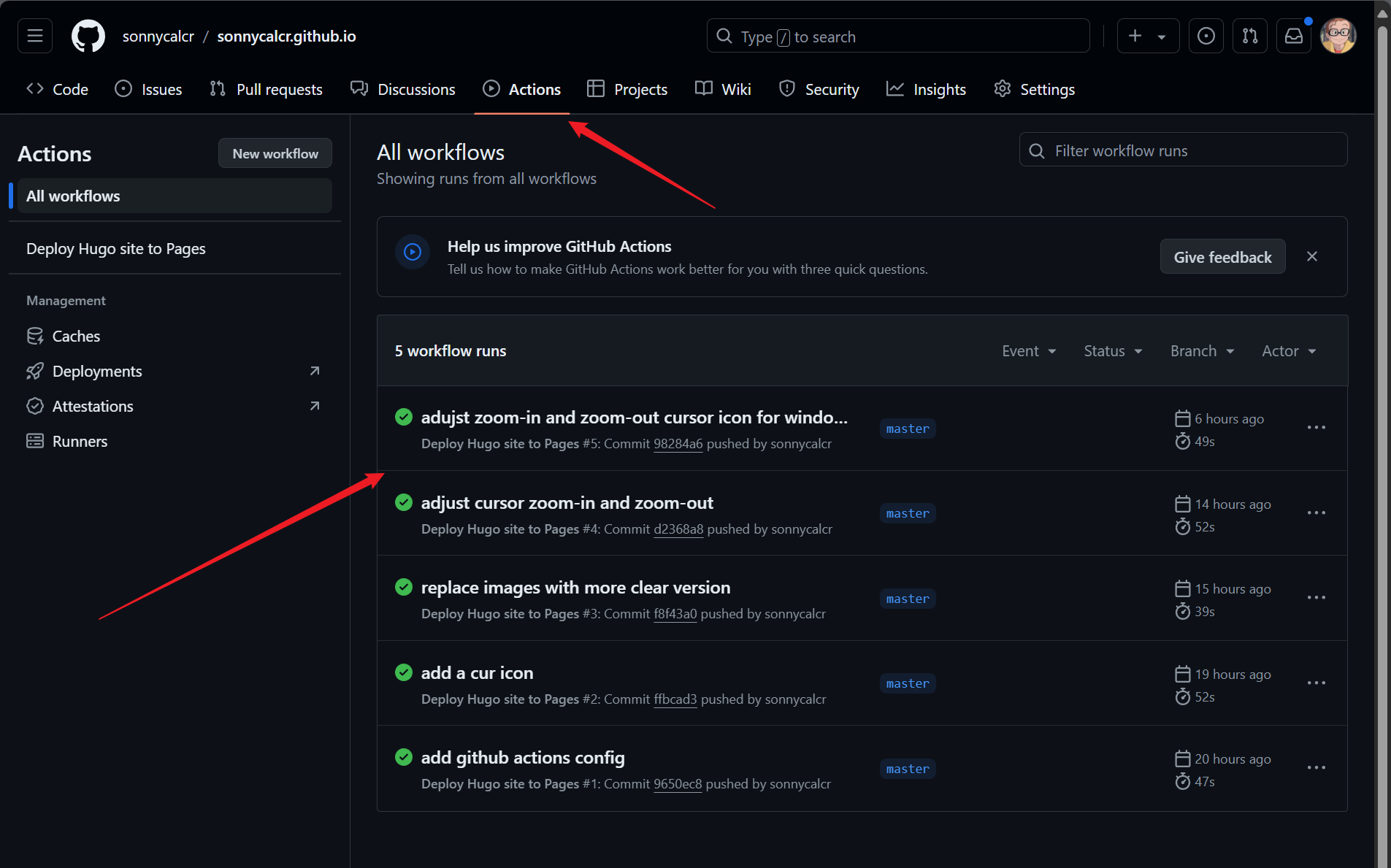Open the Security tab
The height and width of the screenshot is (868, 1391).
pyautogui.click(x=819, y=89)
